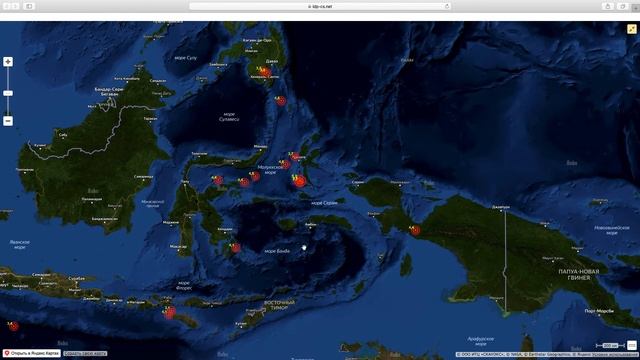
Task: Focus the Safari address bar
Action: click(x=320, y=7)
